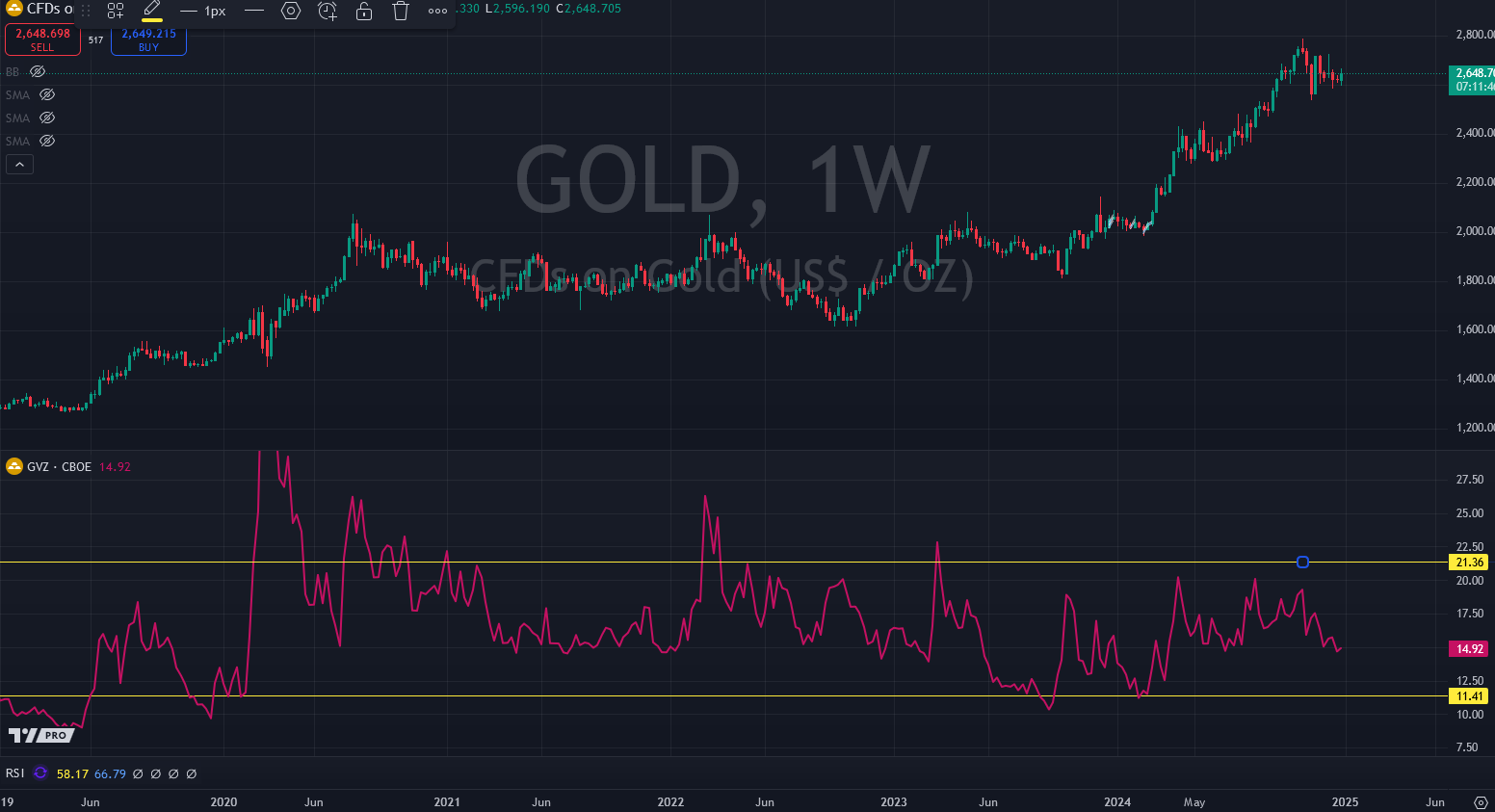The image size is (1495, 812).
Task: Delete the drawing using the trash icon
Action: click(x=400, y=11)
